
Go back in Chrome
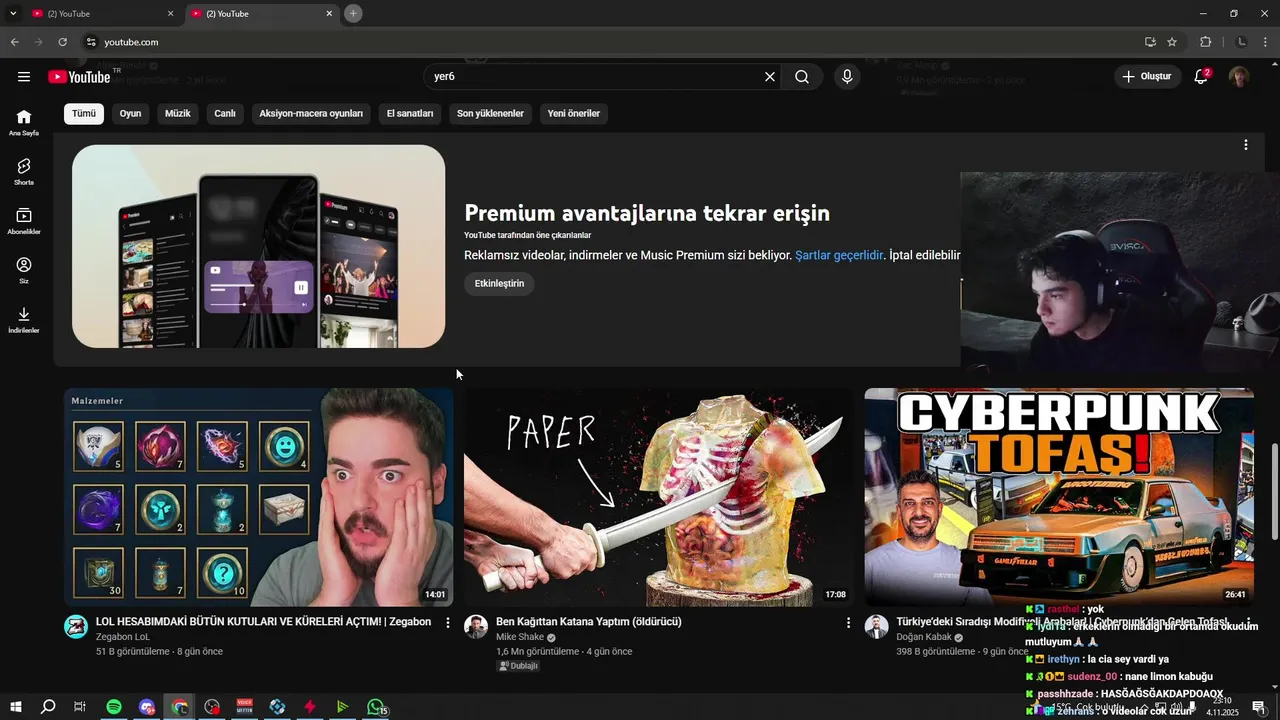point(14,42)
